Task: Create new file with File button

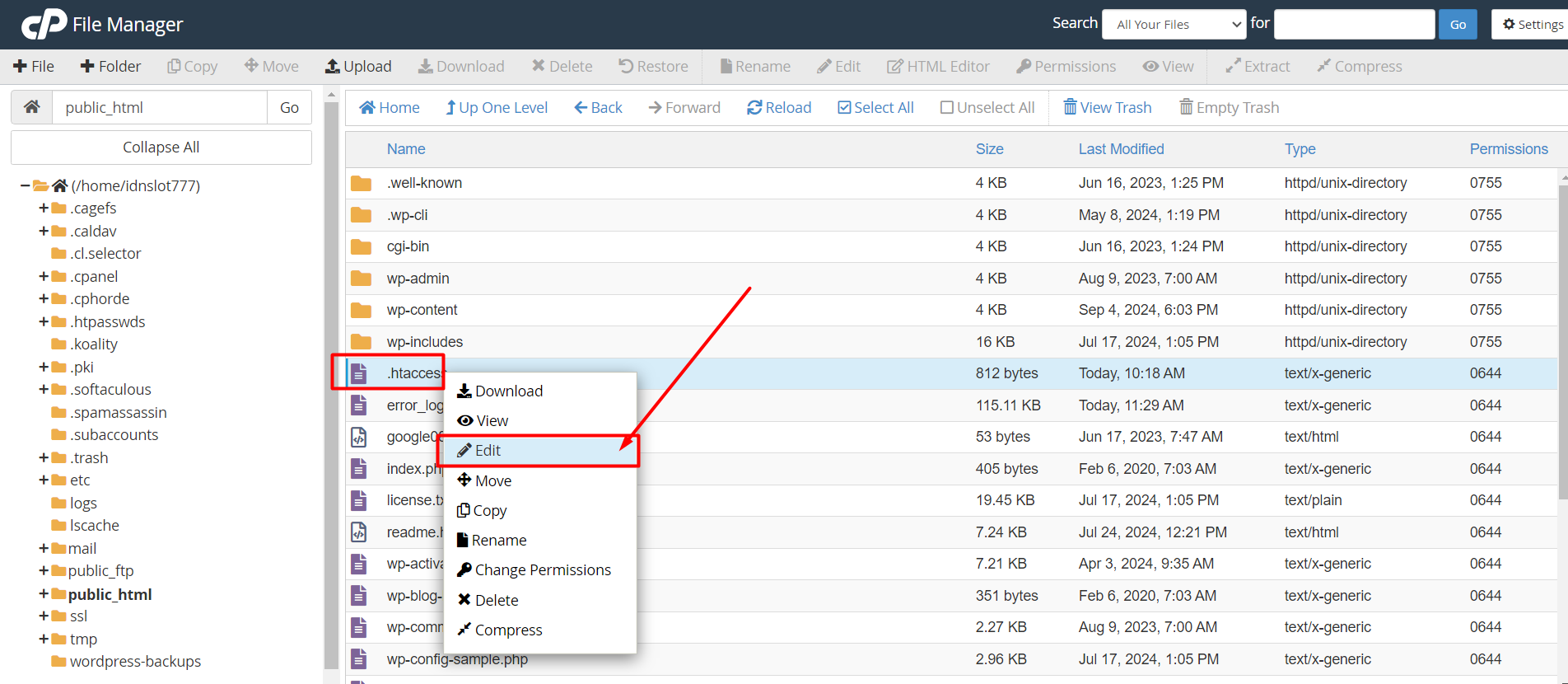Action: 34,66
